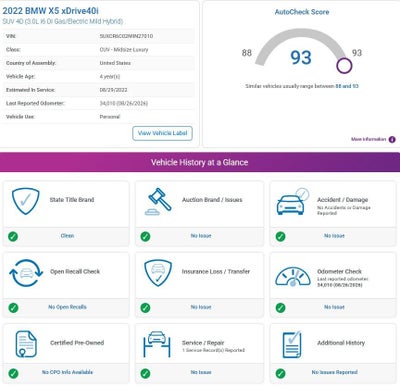This screenshot has width=400, height=387.
Task: Click green checkmark under Odometer Check
Action: pos(280,308)
